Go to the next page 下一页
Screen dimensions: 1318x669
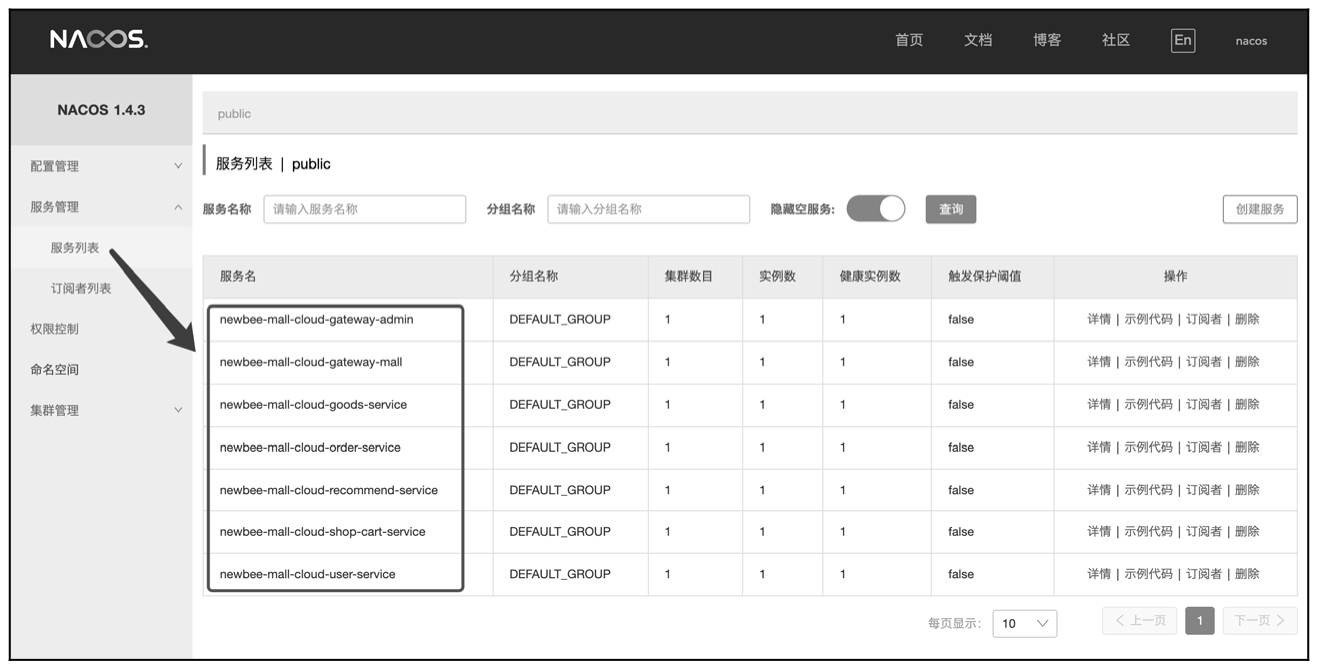pos(1259,621)
